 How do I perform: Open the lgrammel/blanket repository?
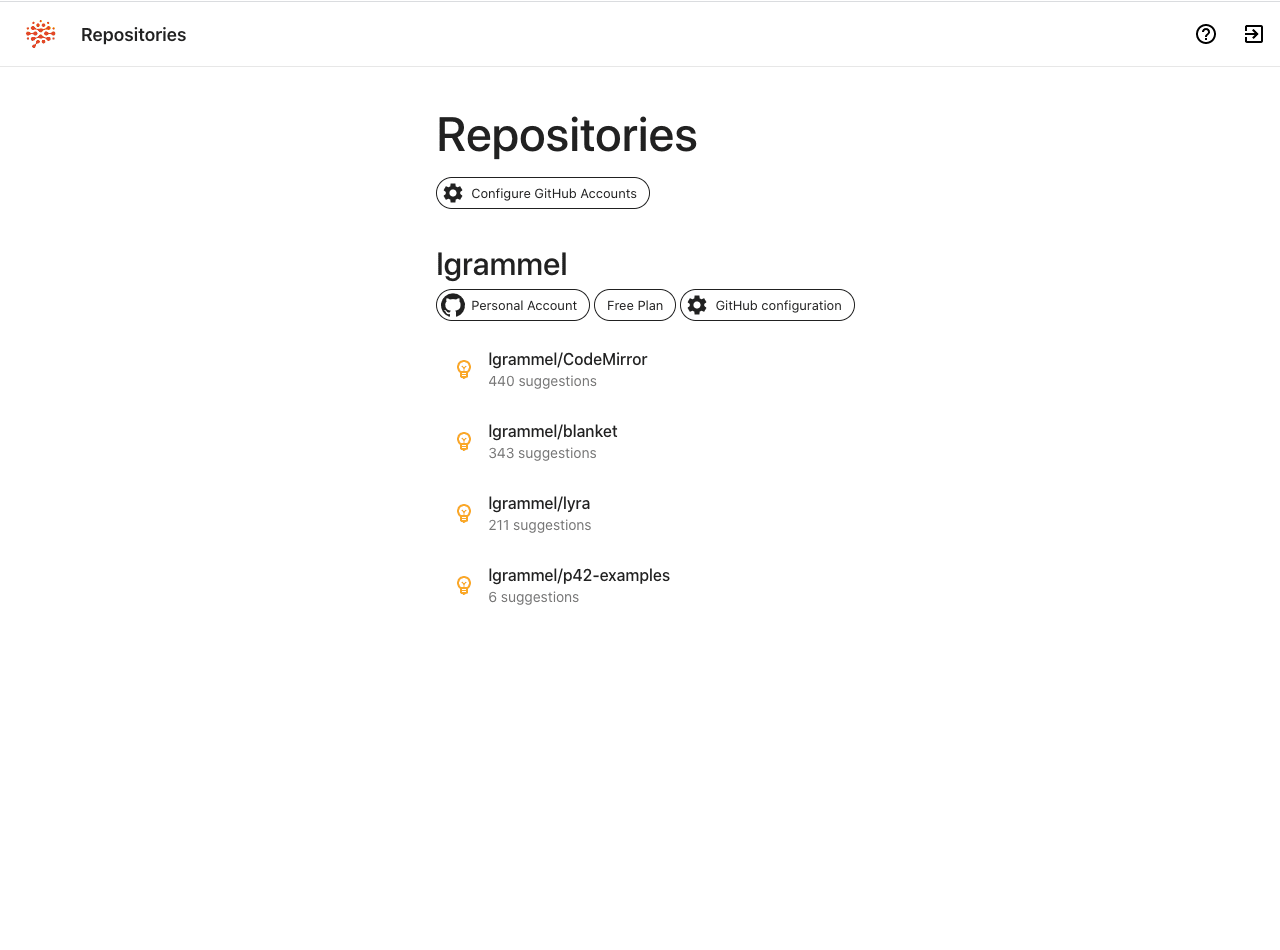[553, 431]
